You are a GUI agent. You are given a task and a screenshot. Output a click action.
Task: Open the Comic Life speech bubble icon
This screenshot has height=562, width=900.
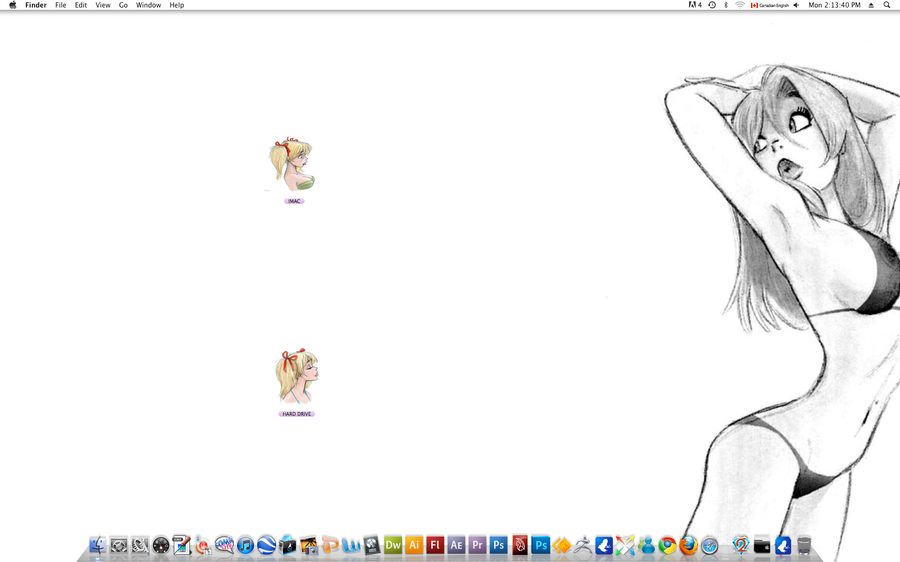tap(224, 544)
